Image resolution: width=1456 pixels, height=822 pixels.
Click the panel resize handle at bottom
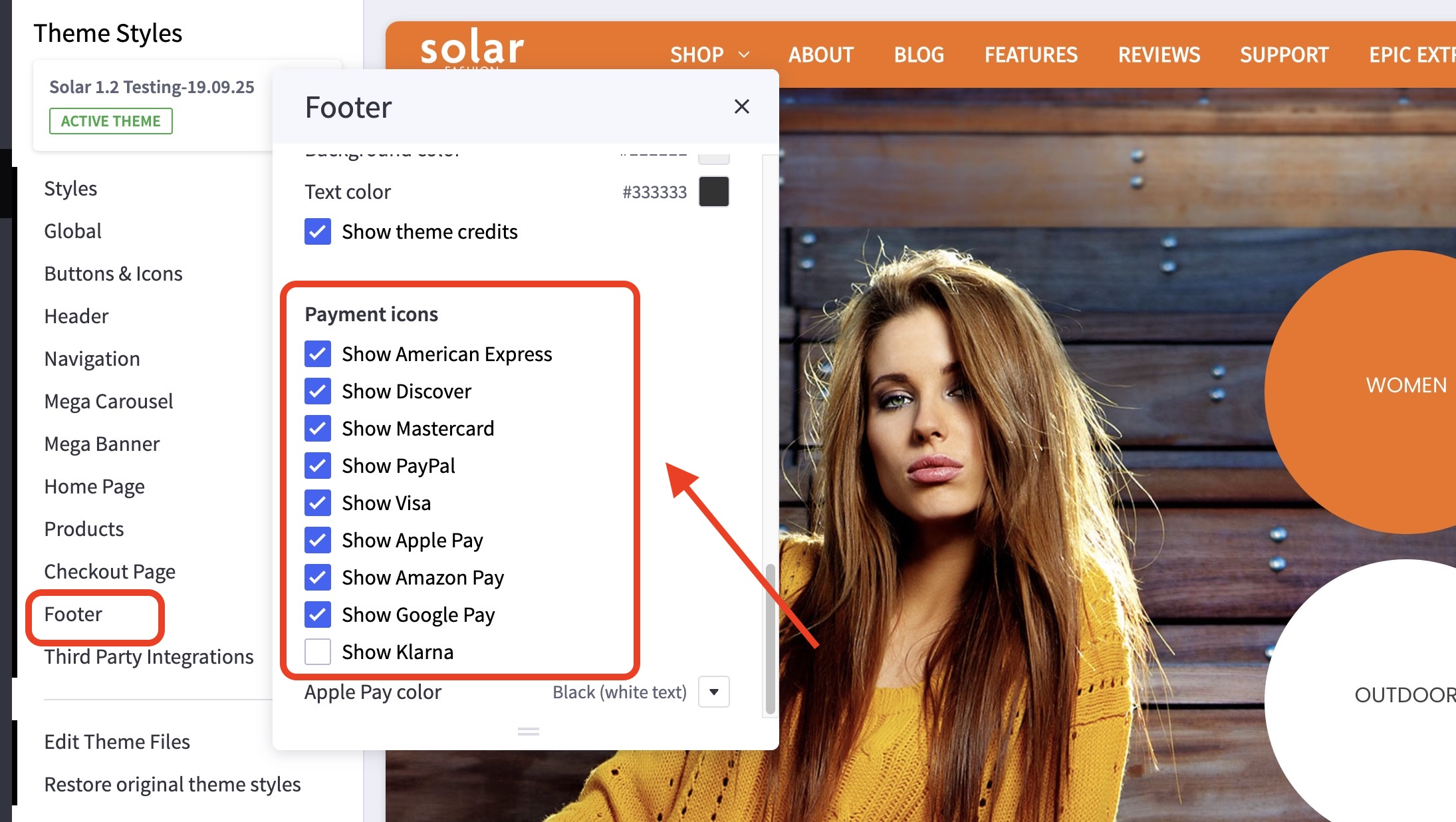pyautogui.click(x=528, y=732)
